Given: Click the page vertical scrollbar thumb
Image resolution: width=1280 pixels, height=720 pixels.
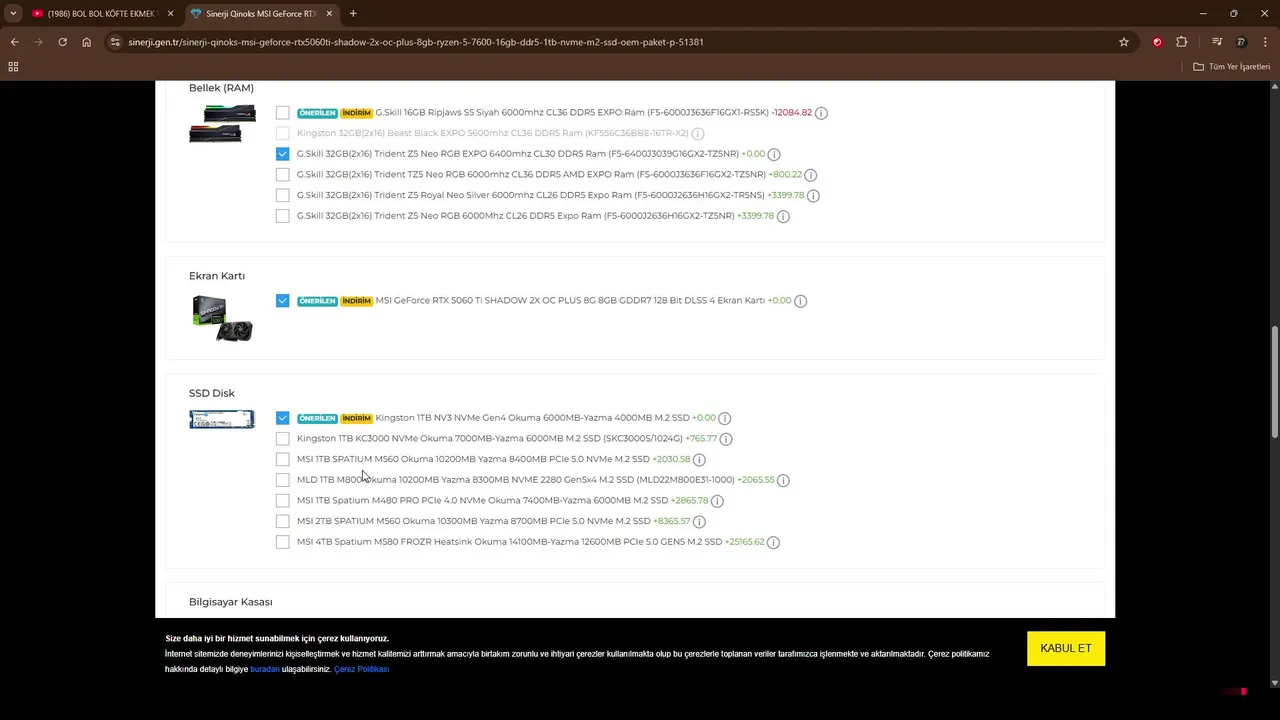Looking at the screenshot, I should click(x=1274, y=382).
